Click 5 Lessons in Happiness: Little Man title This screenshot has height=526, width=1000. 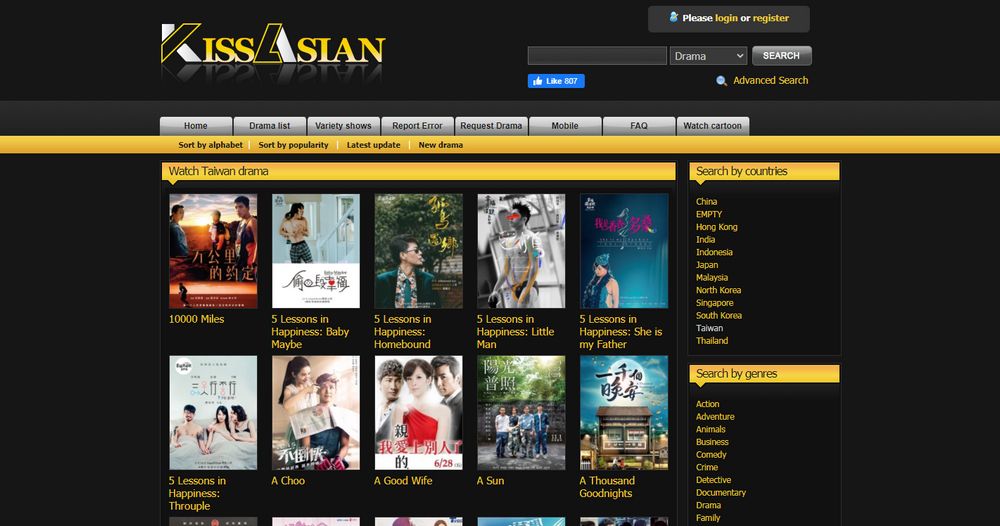pos(515,332)
